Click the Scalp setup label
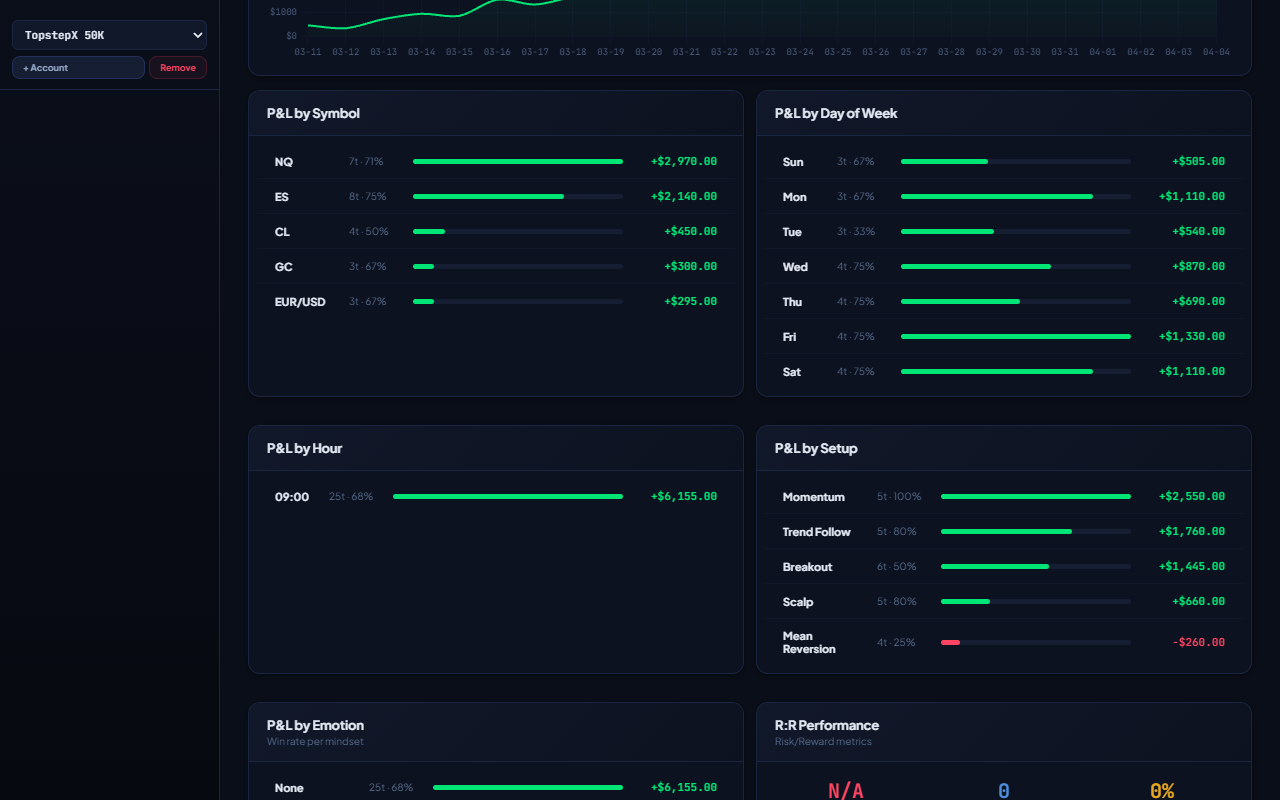The height and width of the screenshot is (800, 1280). [798, 602]
